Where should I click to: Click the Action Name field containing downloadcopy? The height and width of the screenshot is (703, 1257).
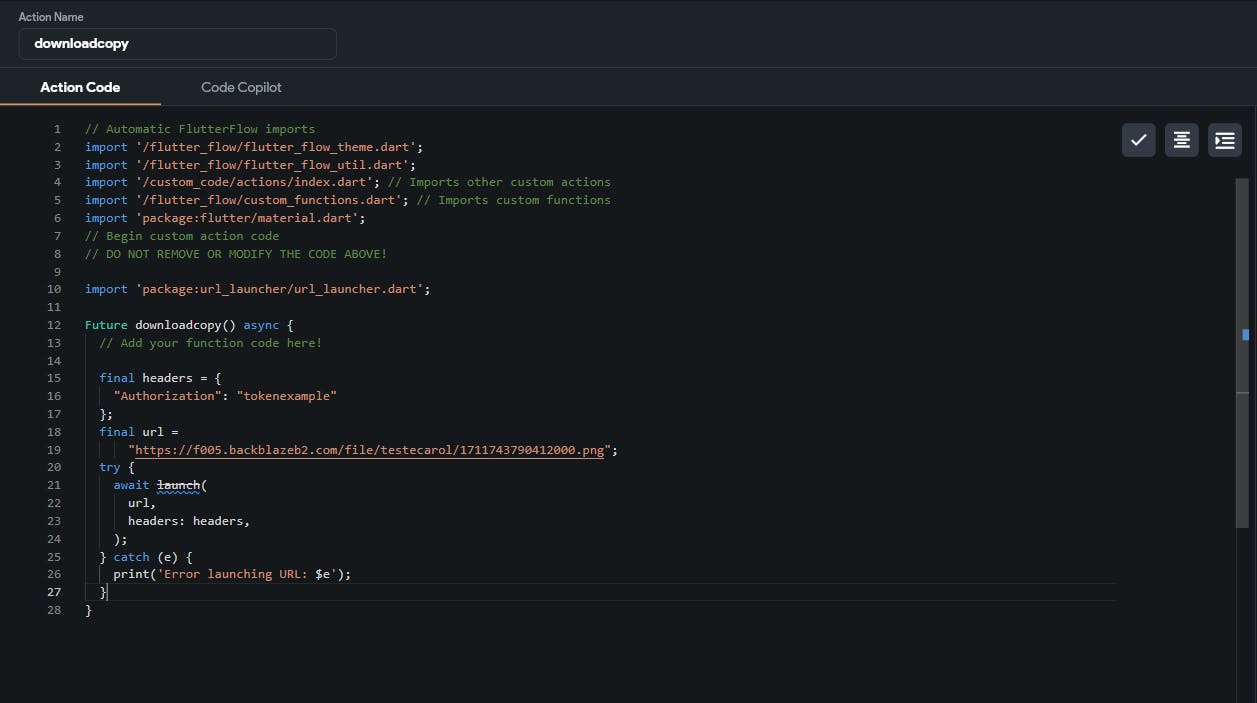[177, 44]
